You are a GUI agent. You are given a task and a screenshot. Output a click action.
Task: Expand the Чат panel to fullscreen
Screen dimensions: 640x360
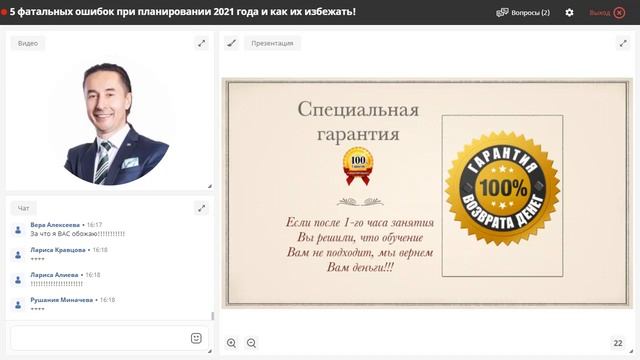(x=202, y=208)
